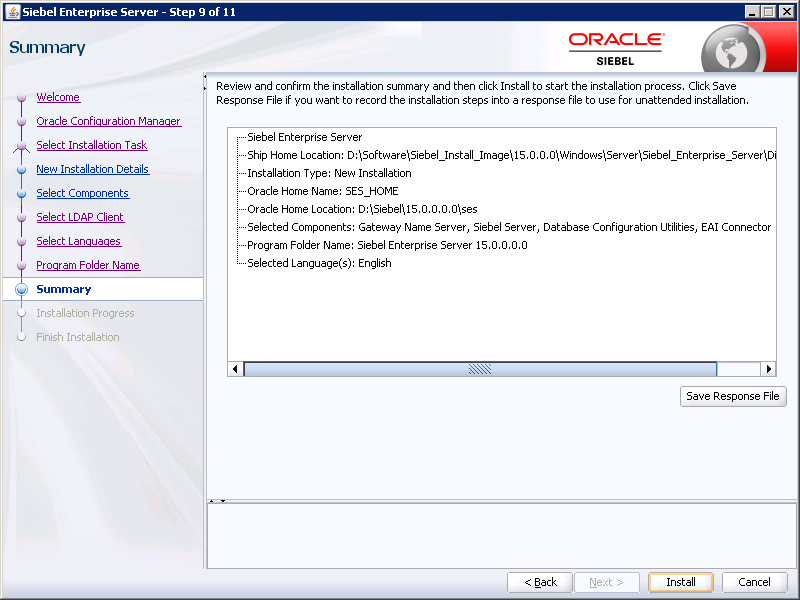This screenshot has height=600, width=800.
Task: Click the down arrow on the horizontal splitter
Action: [x=223, y=501]
